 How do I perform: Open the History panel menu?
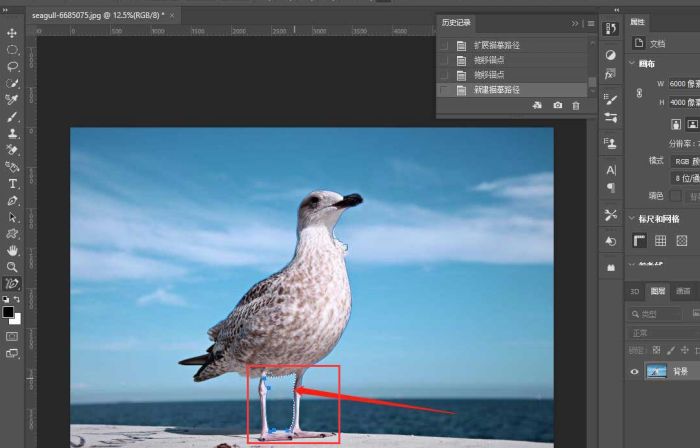tap(590, 23)
